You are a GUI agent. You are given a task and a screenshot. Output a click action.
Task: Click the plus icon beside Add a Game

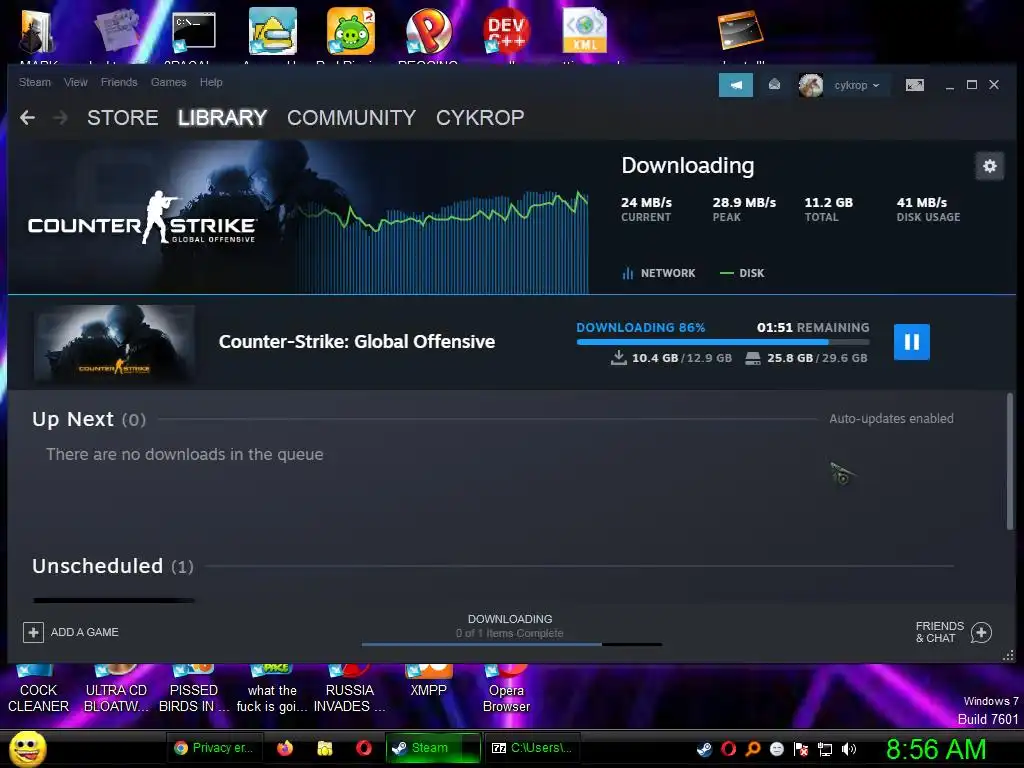coord(33,632)
